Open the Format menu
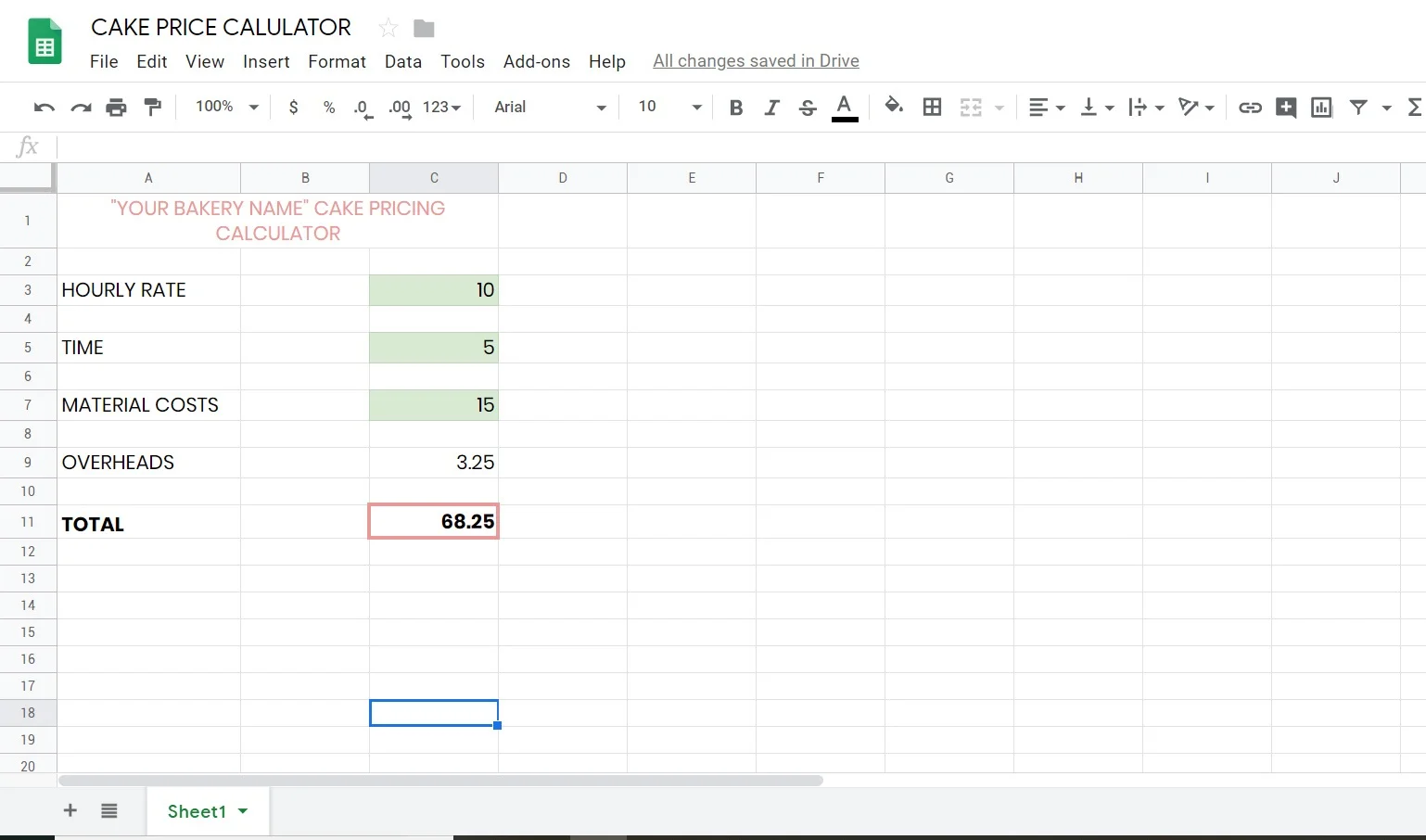 337,61
